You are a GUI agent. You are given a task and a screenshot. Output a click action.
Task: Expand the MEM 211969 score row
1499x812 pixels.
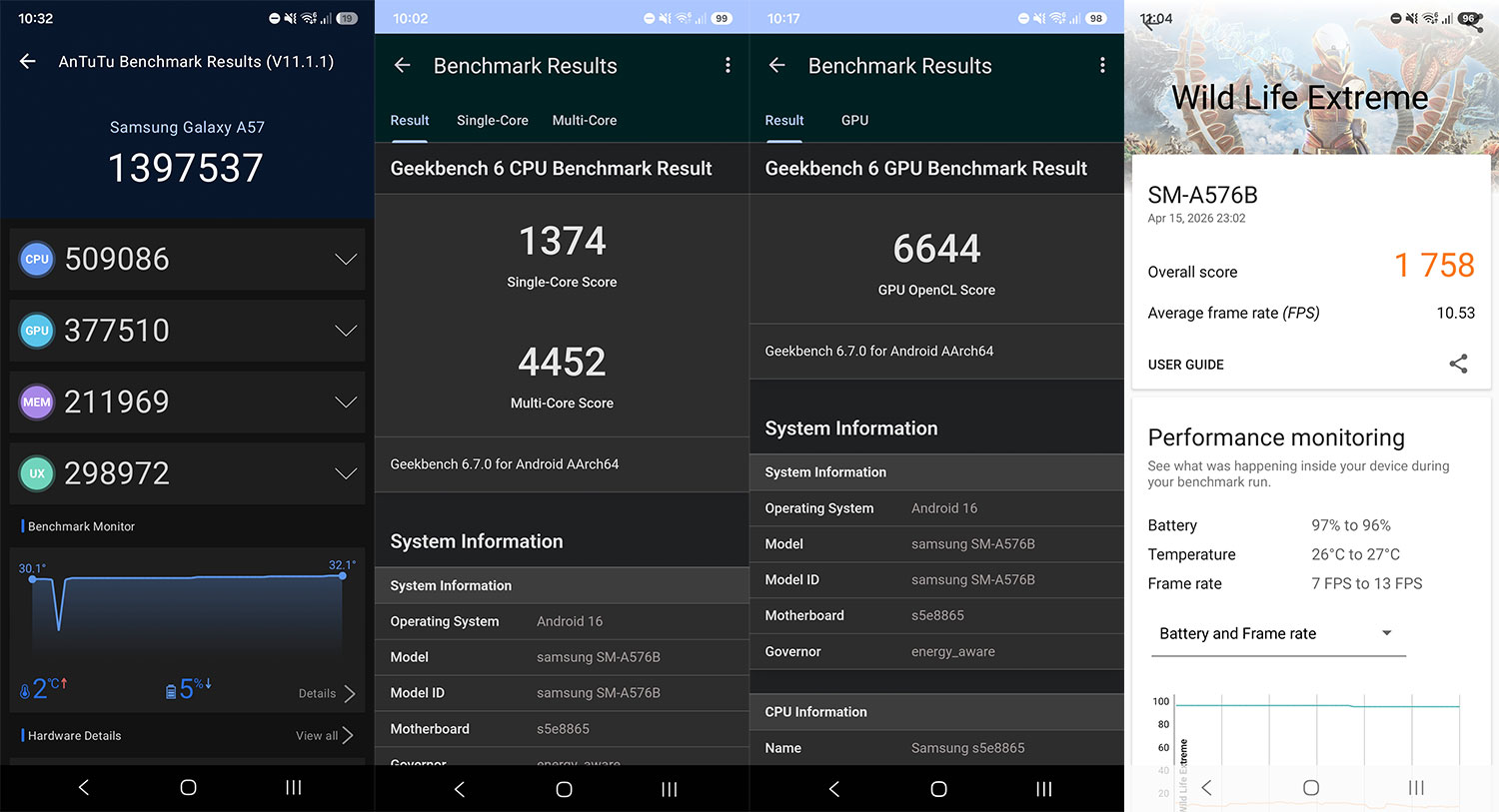pyautogui.click(x=346, y=403)
